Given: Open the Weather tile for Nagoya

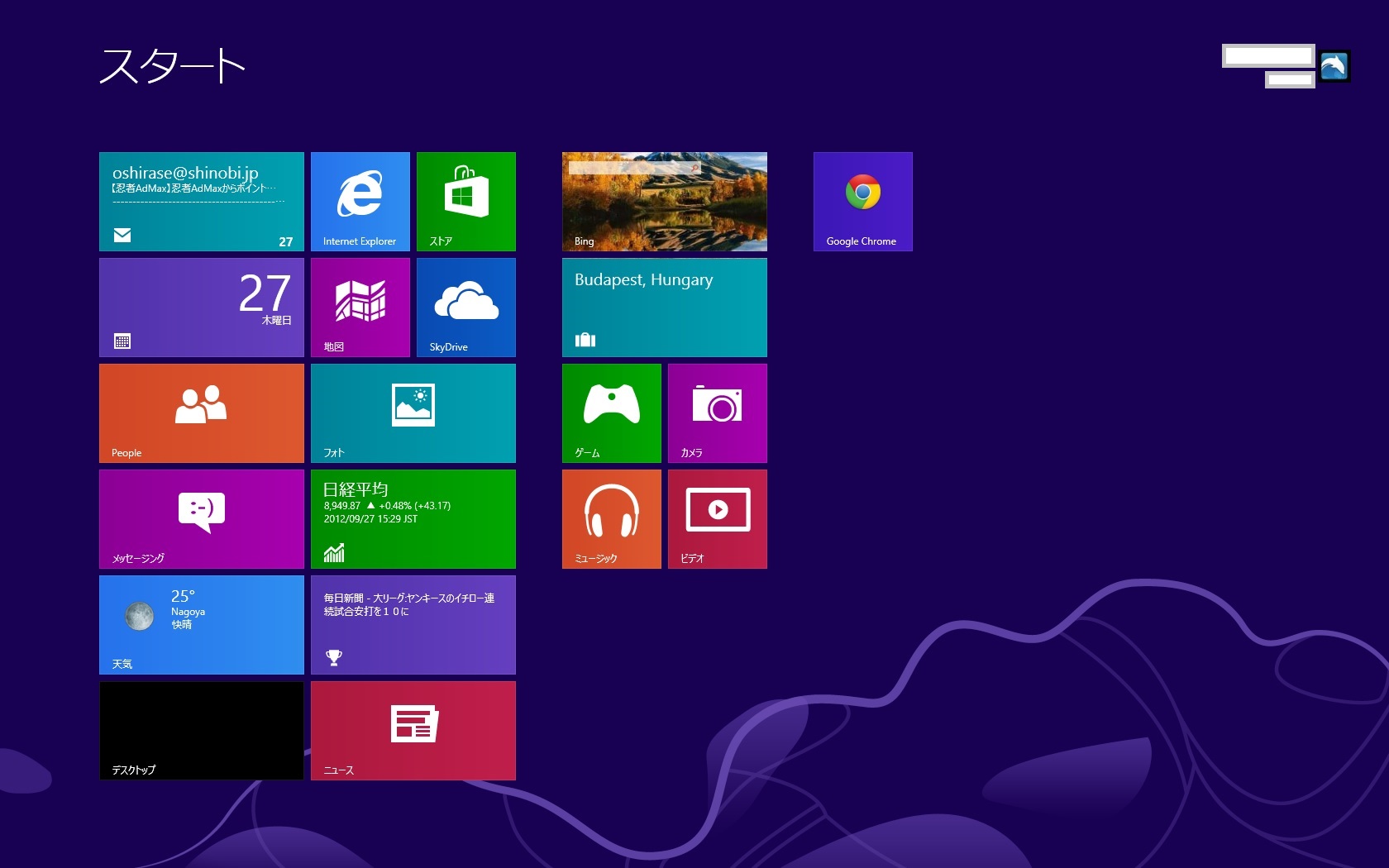Looking at the screenshot, I should (x=202, y=625).
